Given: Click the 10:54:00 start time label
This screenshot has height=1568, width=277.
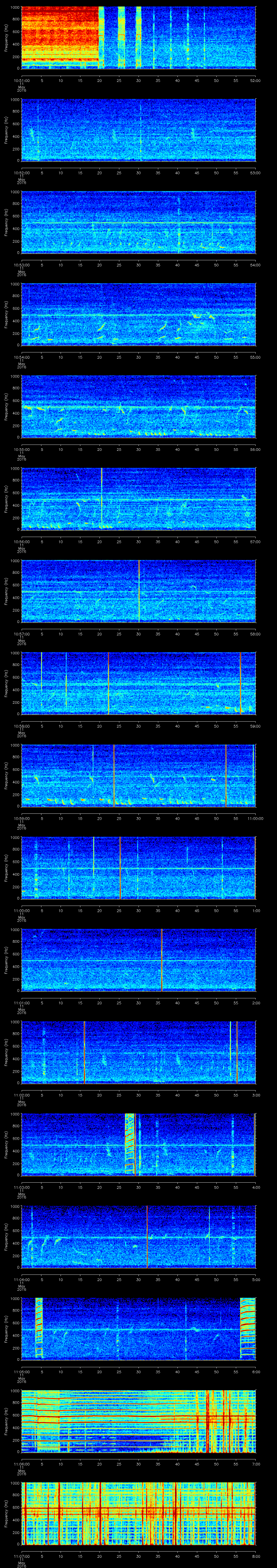Looking at the screenshot, I should pos(22,357).
